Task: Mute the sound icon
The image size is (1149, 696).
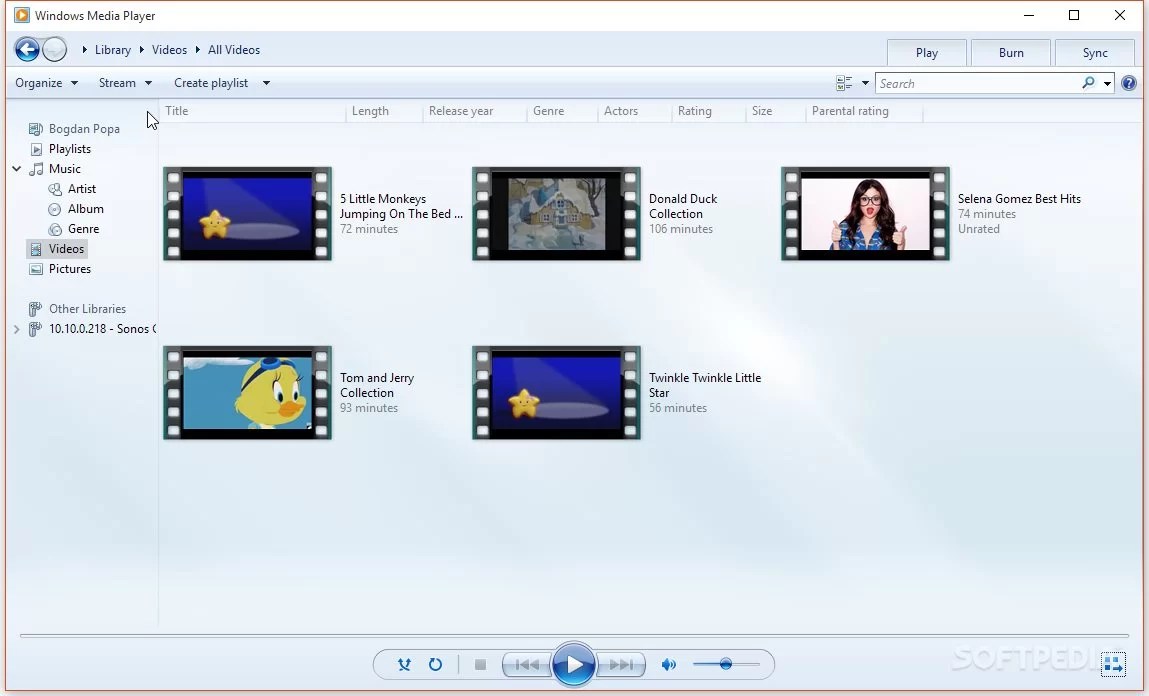Action: 668,664
